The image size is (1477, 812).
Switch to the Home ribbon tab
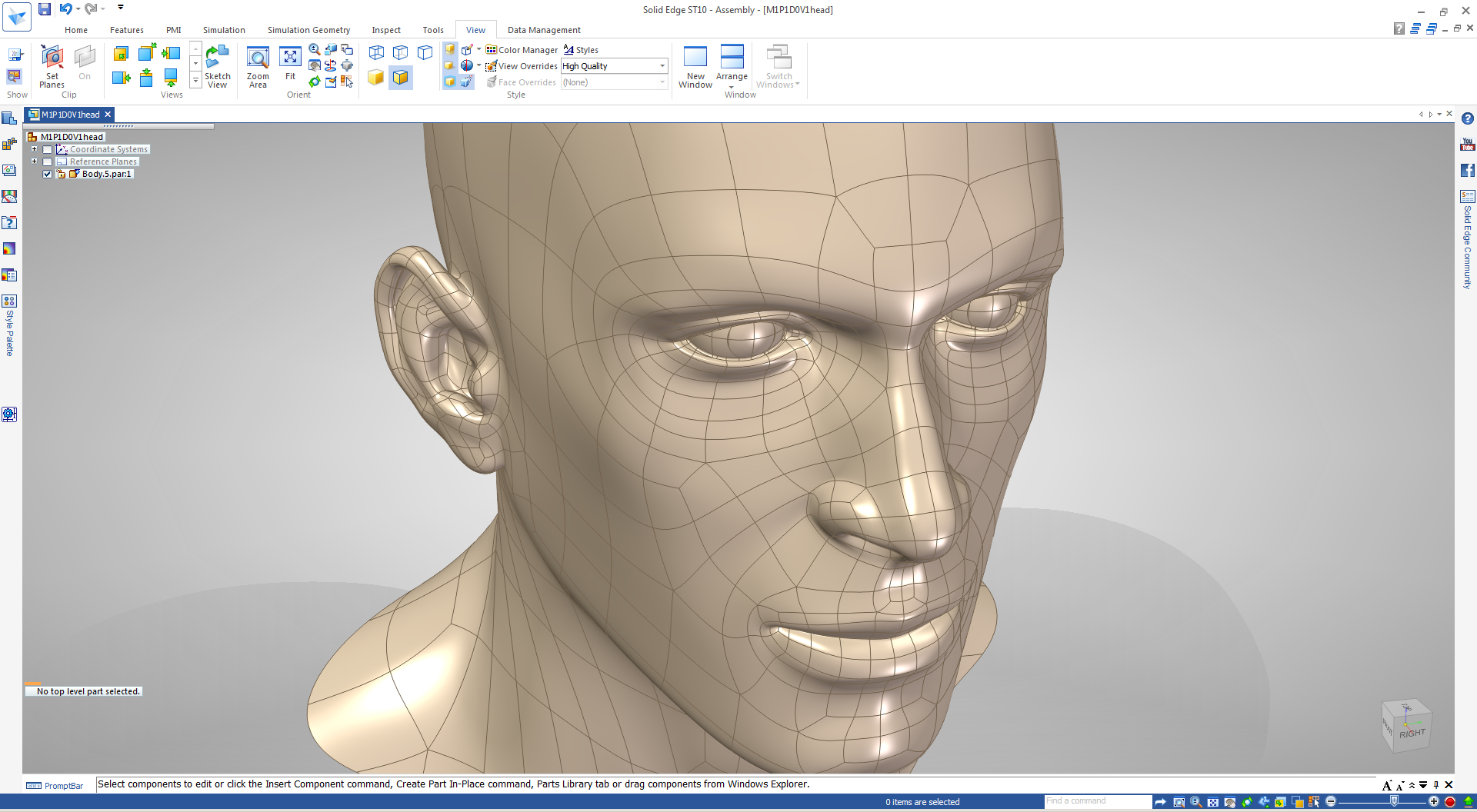[x=75, y=30]
